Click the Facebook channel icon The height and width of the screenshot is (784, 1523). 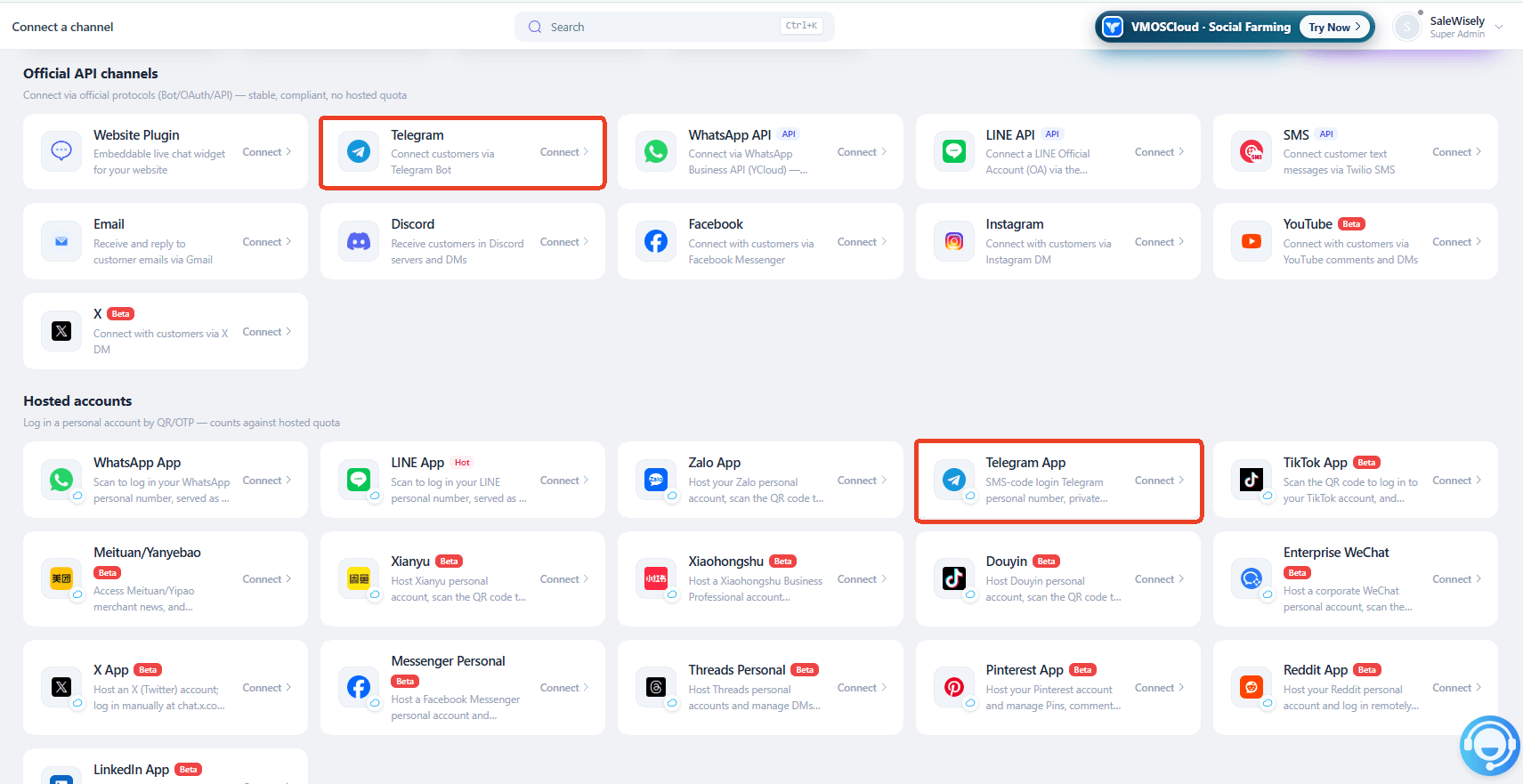pyautogui.click(x=656, y=241)
